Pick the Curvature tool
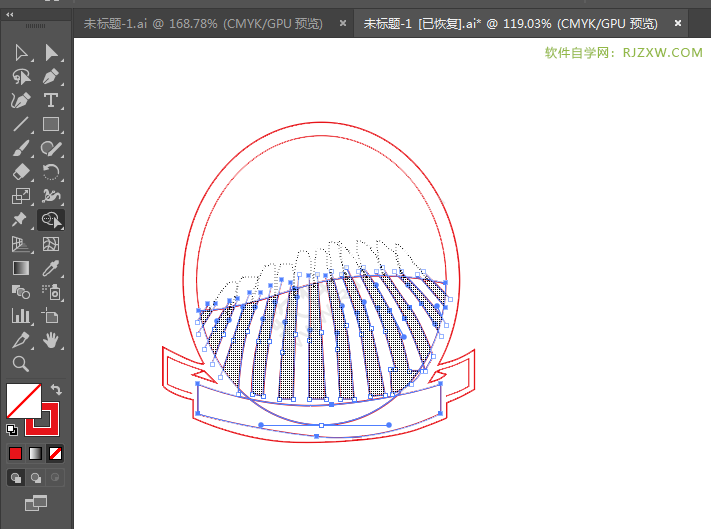The width and height of the screenshot is (711, 529). click(21, 100)
